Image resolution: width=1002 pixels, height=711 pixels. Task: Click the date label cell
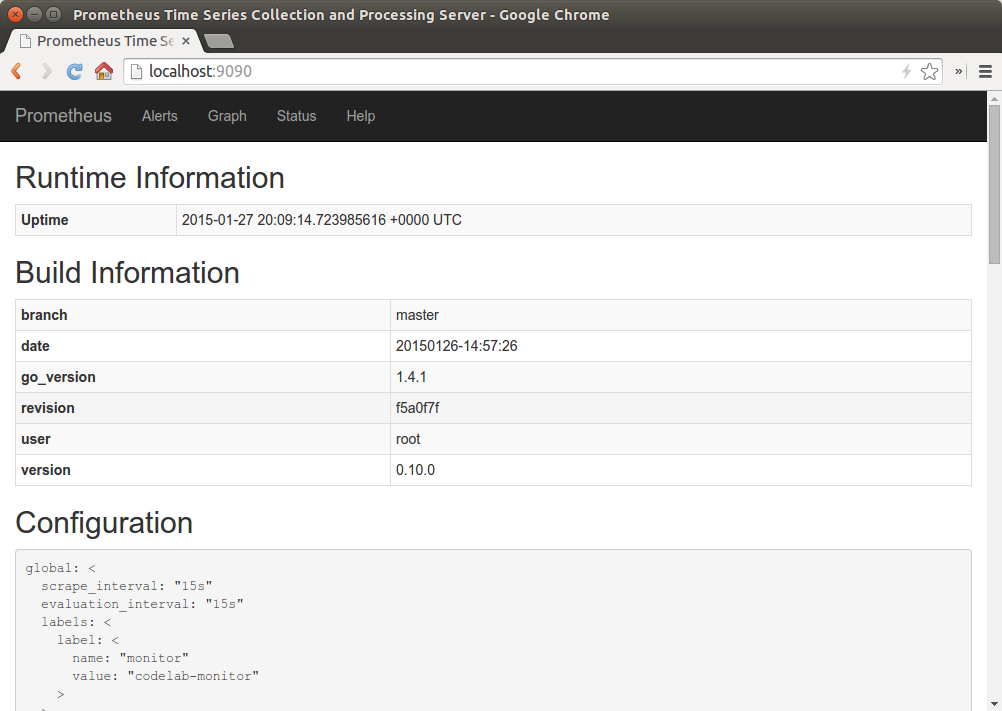tap(203, 346)
